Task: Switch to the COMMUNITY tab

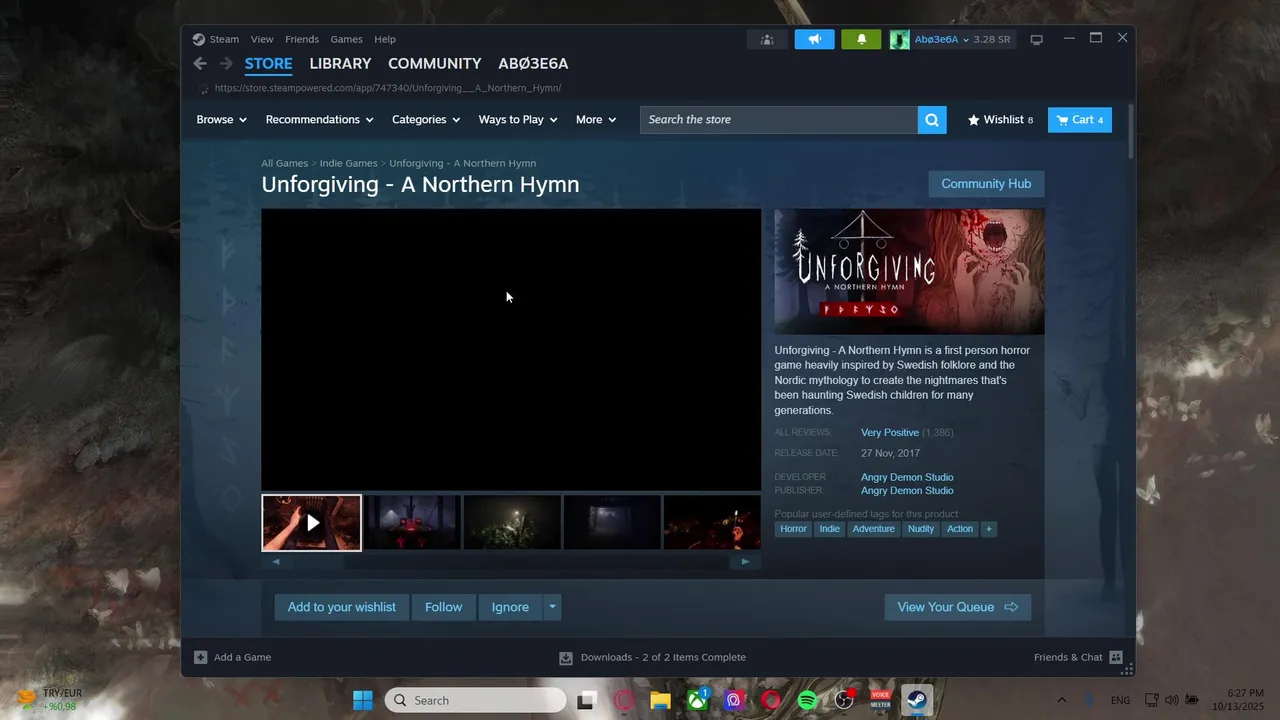Action: [434, 63]
